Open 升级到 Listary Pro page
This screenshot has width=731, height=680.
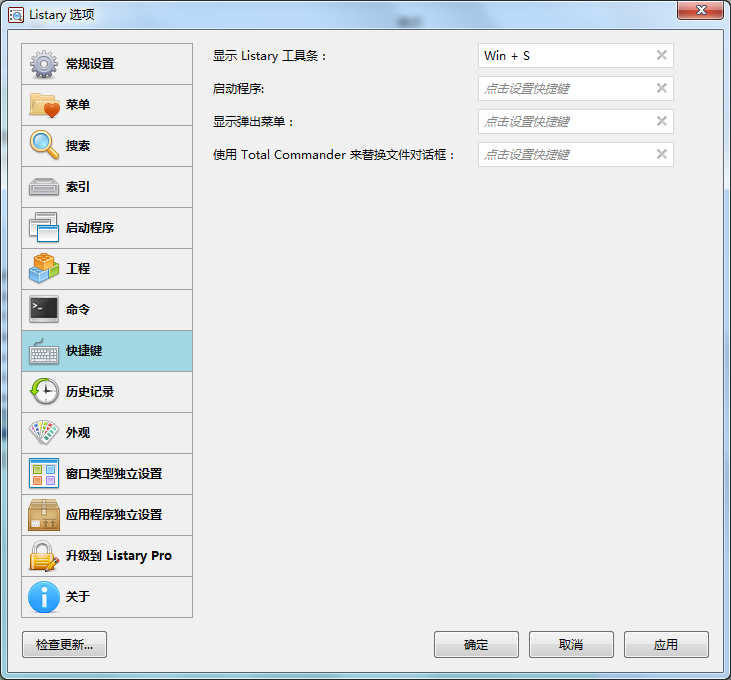(107, 556)
